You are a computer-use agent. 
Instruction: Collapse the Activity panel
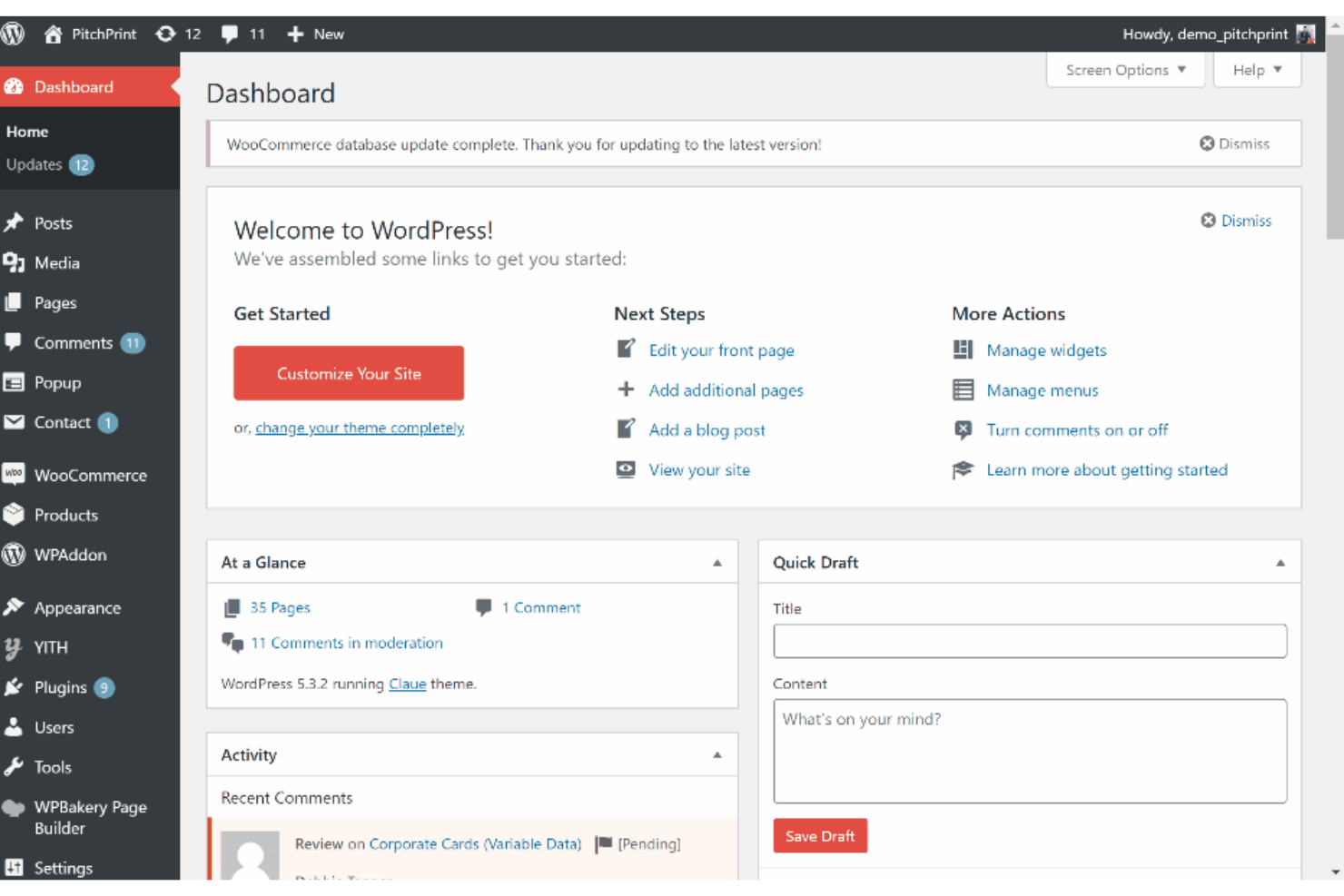point(717,755)
